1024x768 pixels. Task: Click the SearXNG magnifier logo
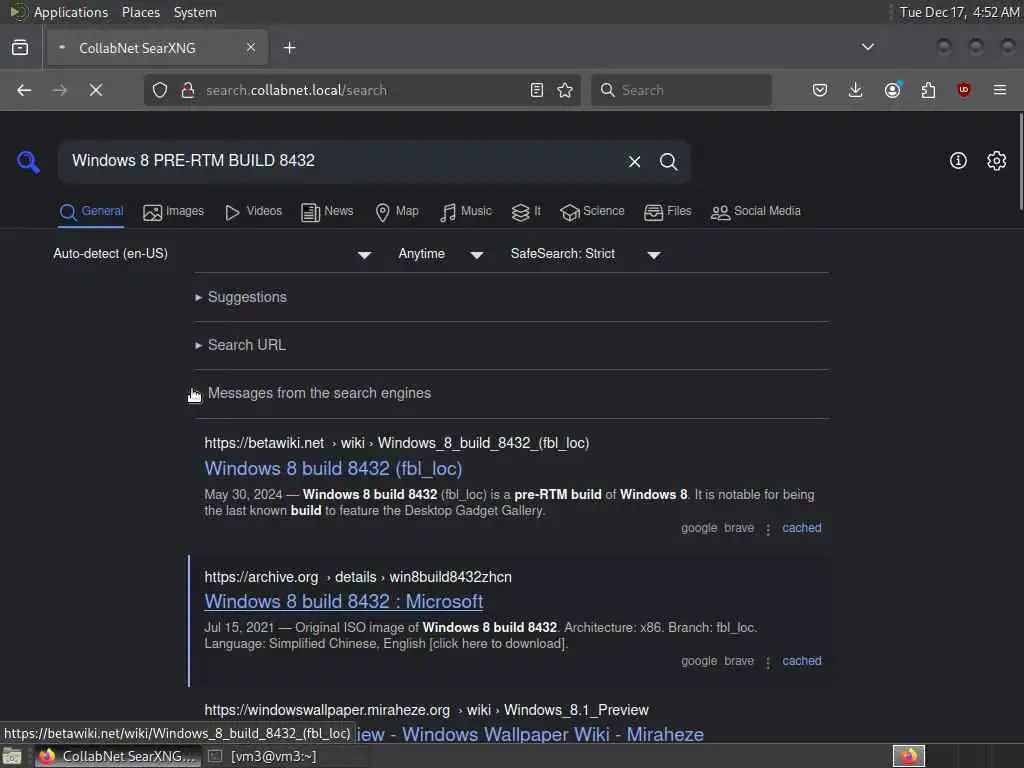coord(28,161)
